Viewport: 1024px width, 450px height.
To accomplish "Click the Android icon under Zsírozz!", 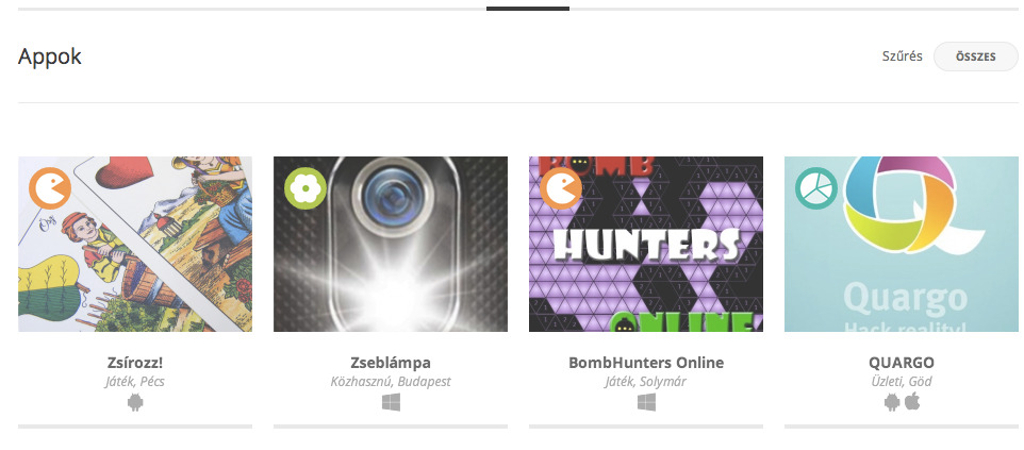I will pyautogui.click(x=135, y=402).
